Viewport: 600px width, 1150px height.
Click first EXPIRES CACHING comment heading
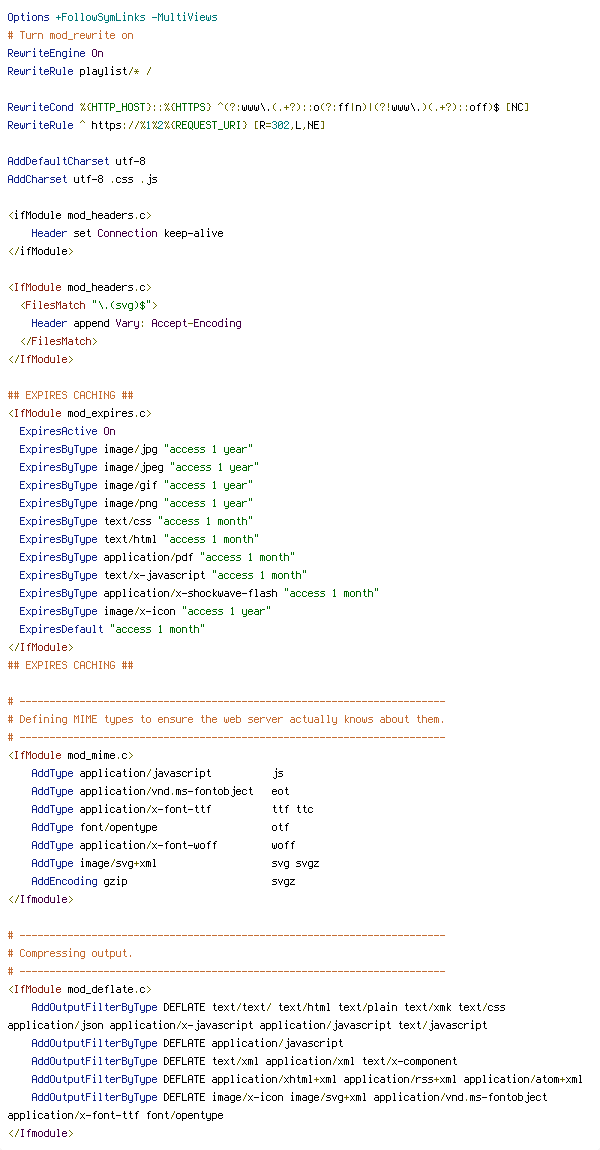(x=70, y=395)
